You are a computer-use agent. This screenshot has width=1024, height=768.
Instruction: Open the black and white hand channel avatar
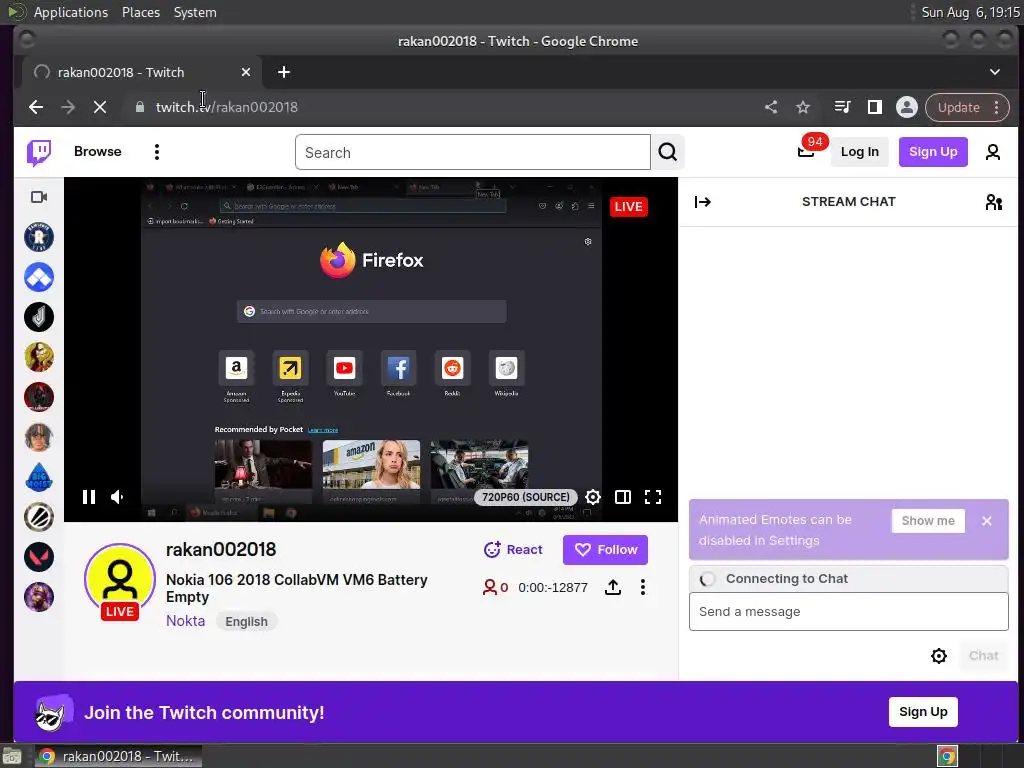39,317
